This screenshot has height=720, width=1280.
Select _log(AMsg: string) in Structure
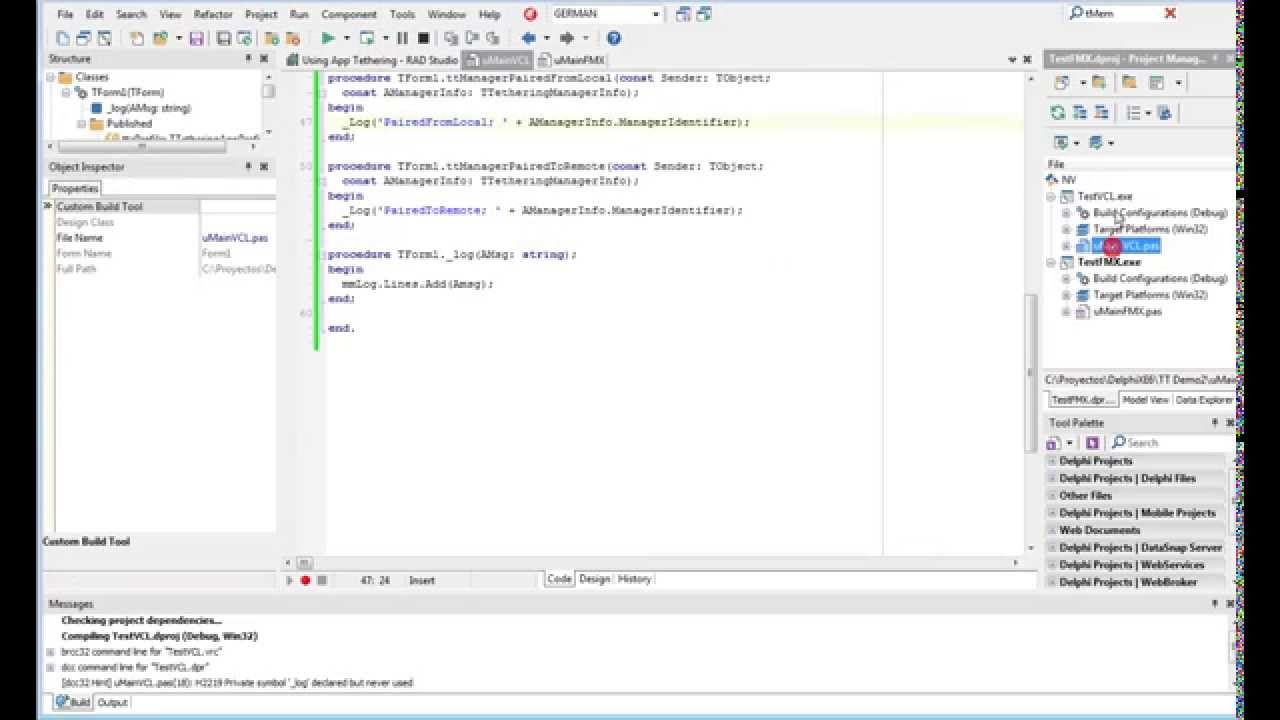click(x=148, y=108)
